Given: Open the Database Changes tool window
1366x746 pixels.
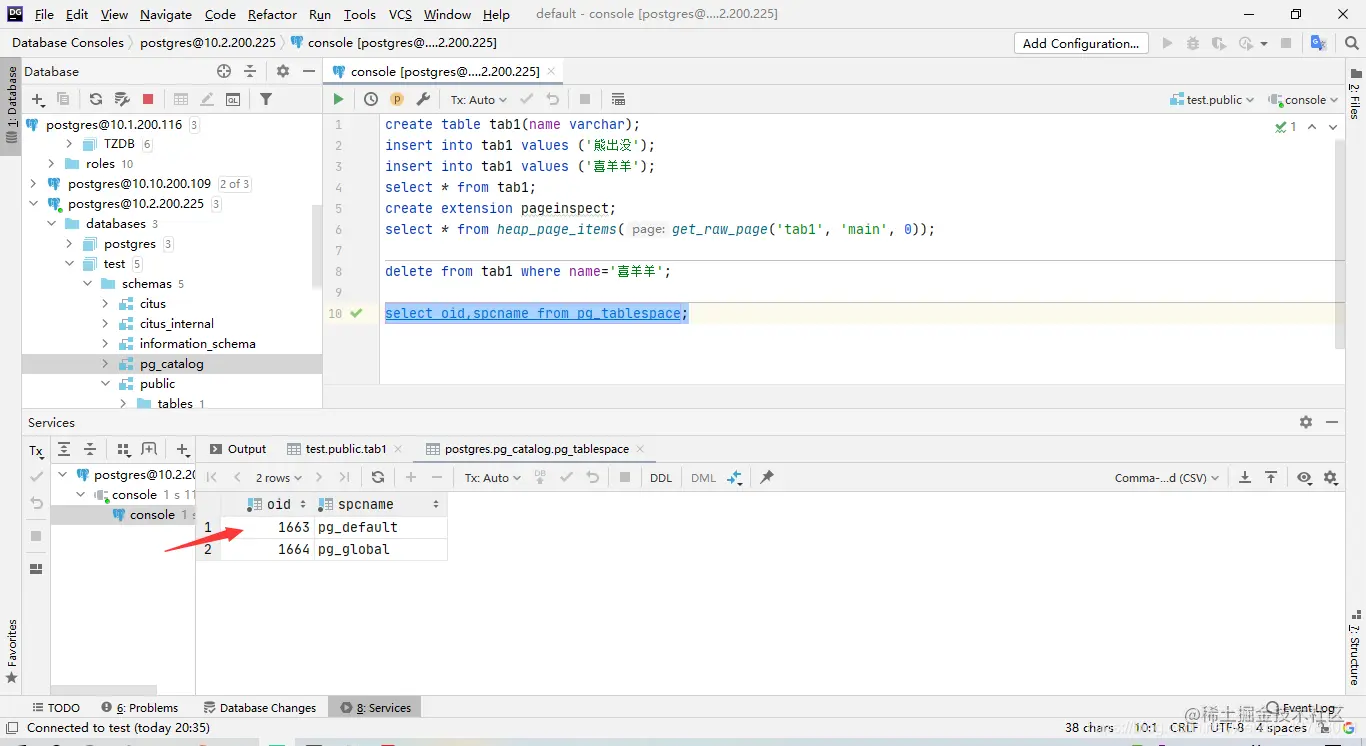Looking at the screenshot, I should (x=259, y=707).
